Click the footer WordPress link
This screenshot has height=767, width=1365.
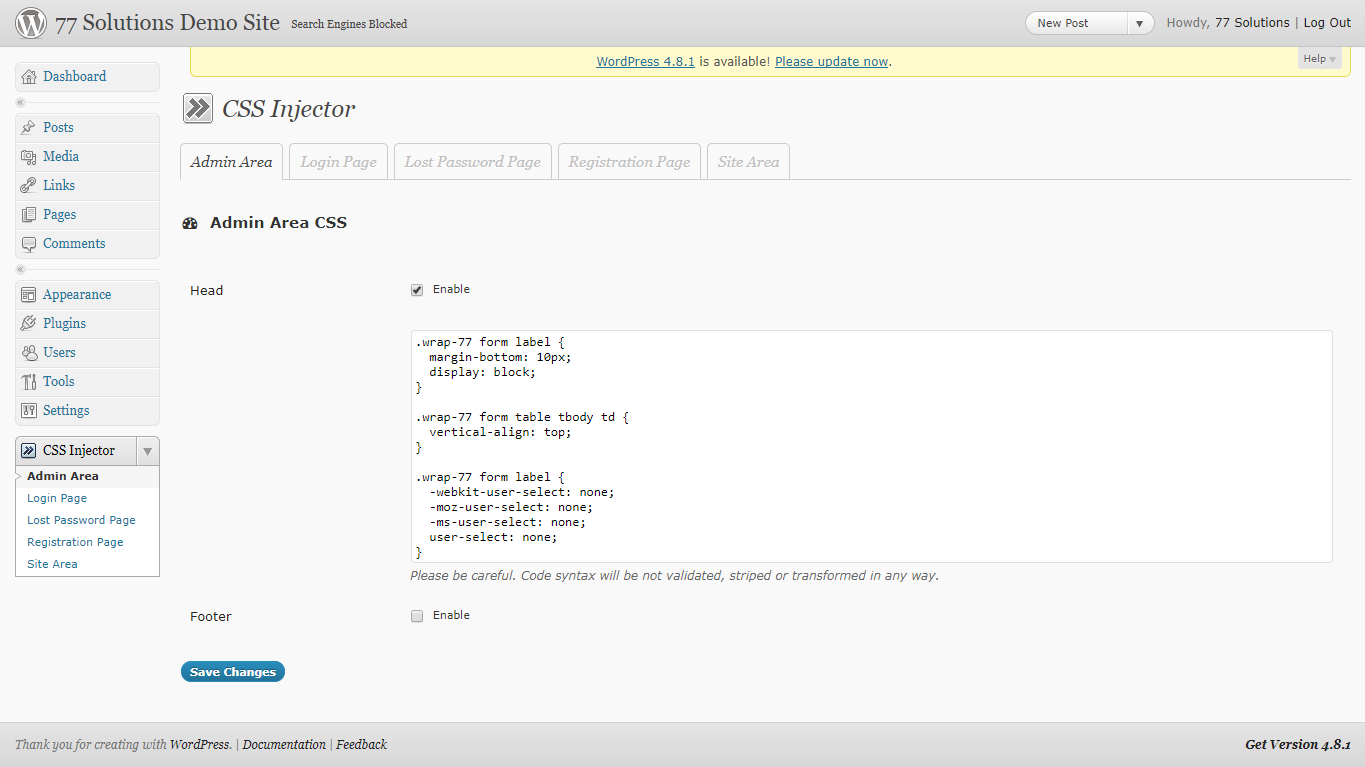coord(200,745)
